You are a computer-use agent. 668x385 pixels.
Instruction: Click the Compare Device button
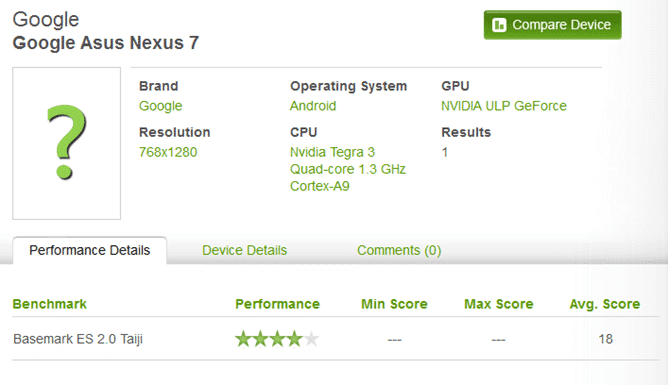pyautogui.click(x=552, y=25)
